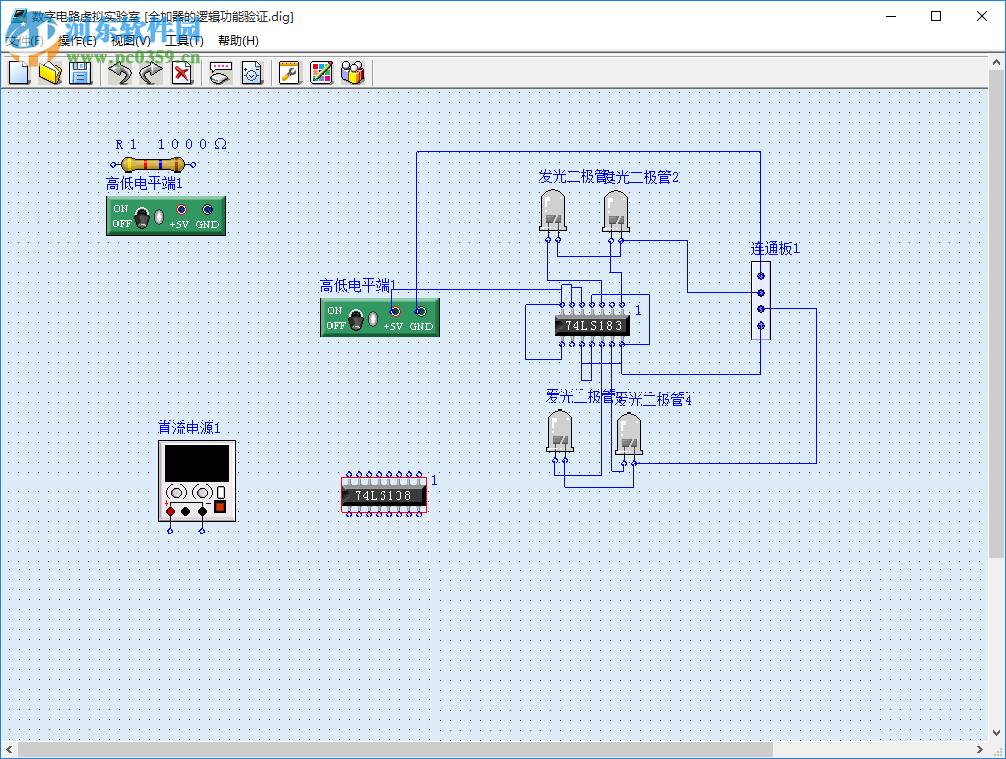Image resolution: width=1006 pixels, height=759 pixels.
Task: Click the red X delete icon
Action: [x=182, y=72]
